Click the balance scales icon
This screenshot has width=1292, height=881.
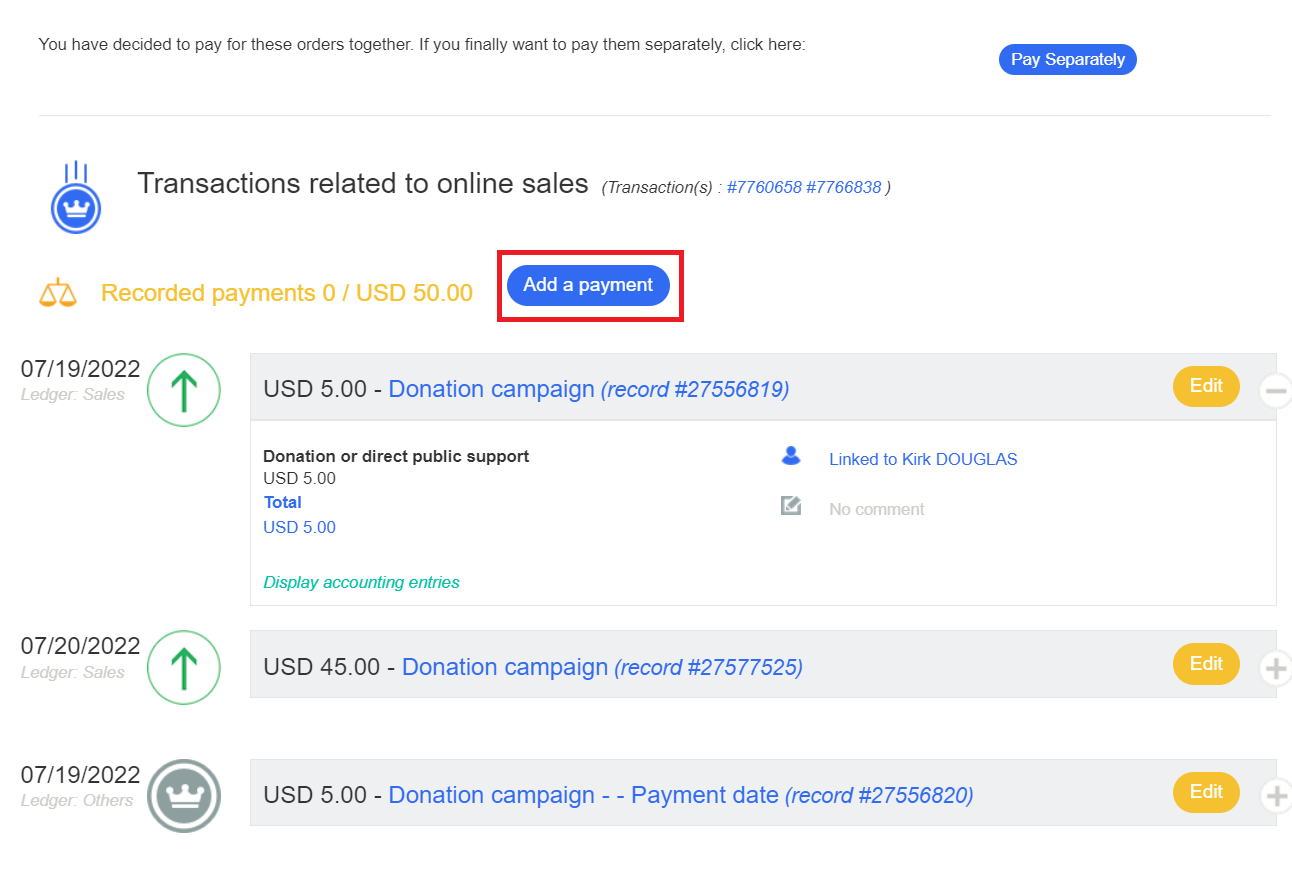click(x=57, y=293)
